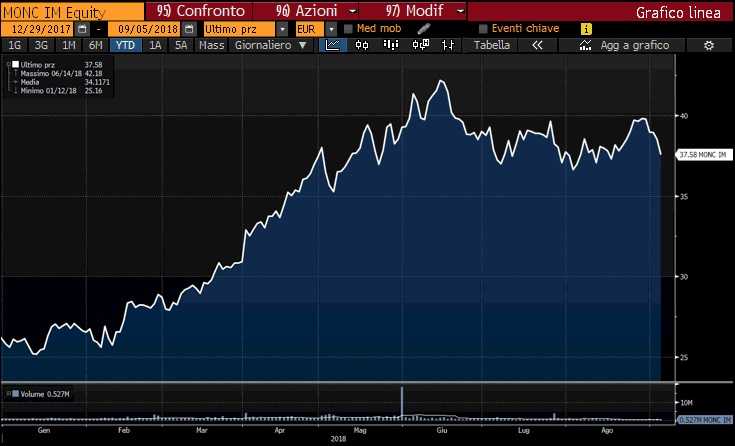The image size is (735, 446).
Task: Toggle the Eventi chiave checkbox
Action: tap(483, 29)
